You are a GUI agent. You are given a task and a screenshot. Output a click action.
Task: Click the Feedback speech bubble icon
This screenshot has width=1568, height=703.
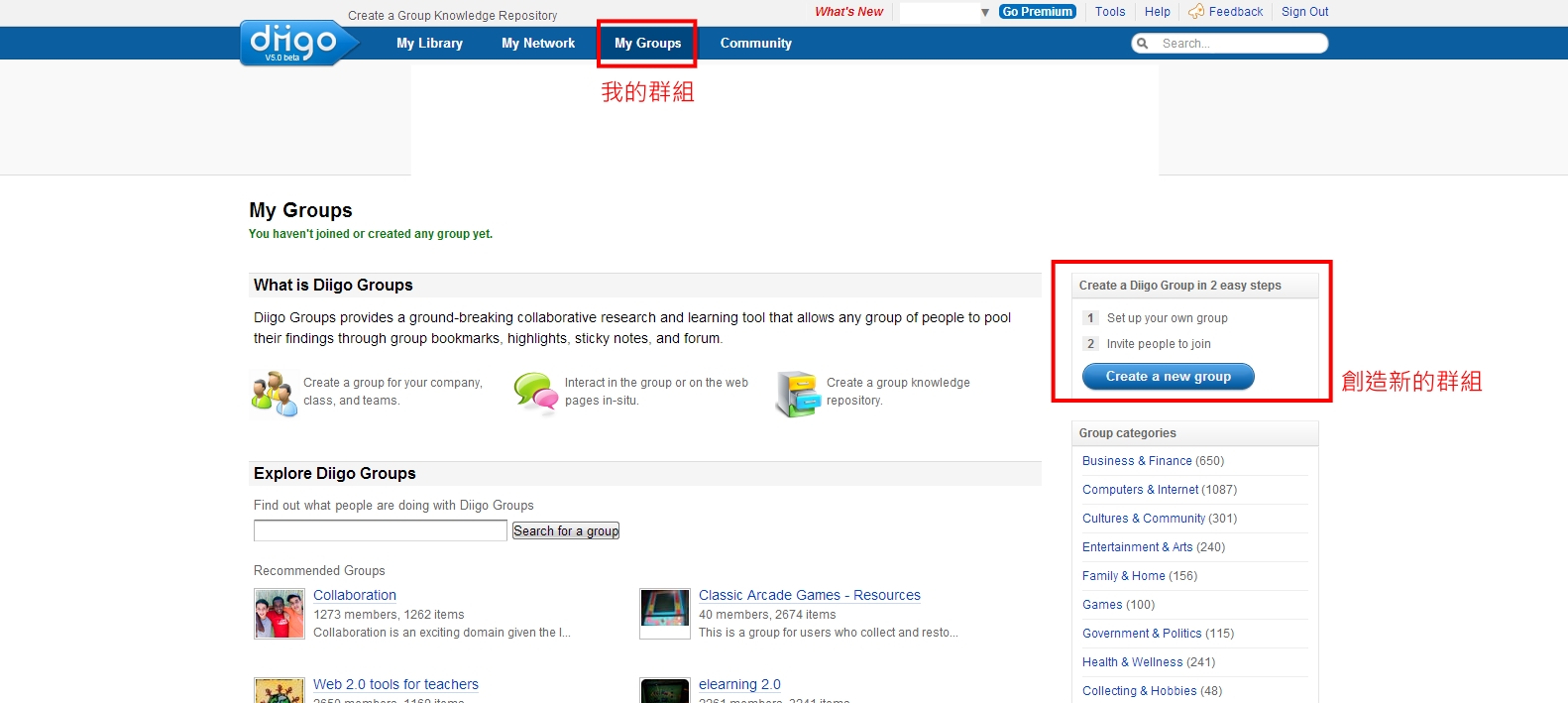(x=1196, y=12)
